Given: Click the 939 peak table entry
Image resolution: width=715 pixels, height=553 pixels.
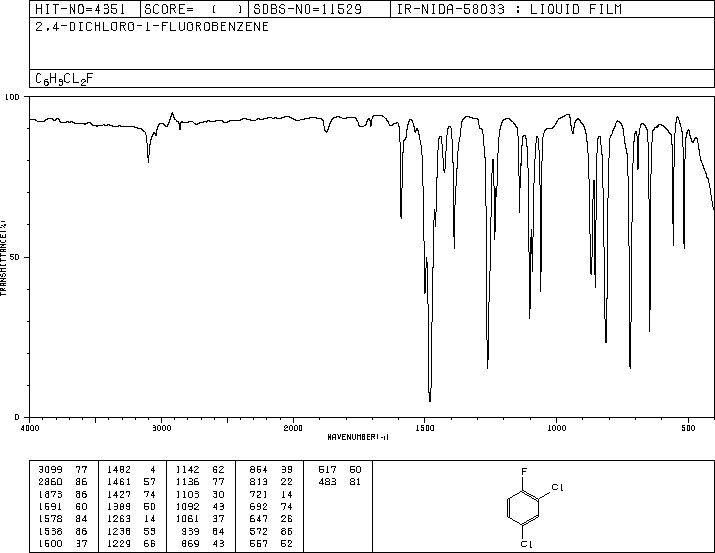Looking at the screenshot, I should point(203,532).
